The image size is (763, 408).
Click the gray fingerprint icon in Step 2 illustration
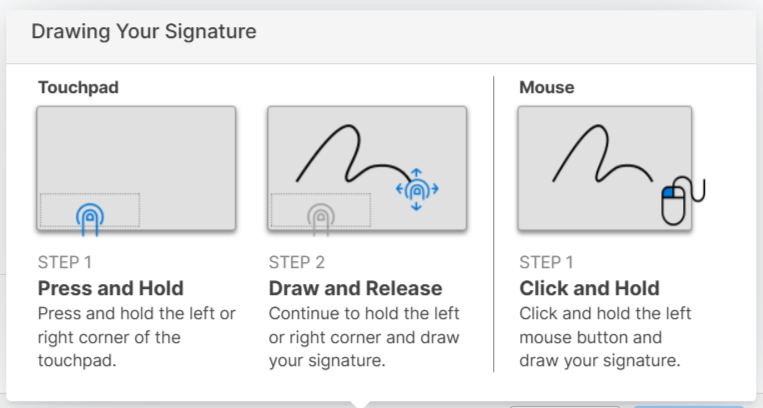321,220
